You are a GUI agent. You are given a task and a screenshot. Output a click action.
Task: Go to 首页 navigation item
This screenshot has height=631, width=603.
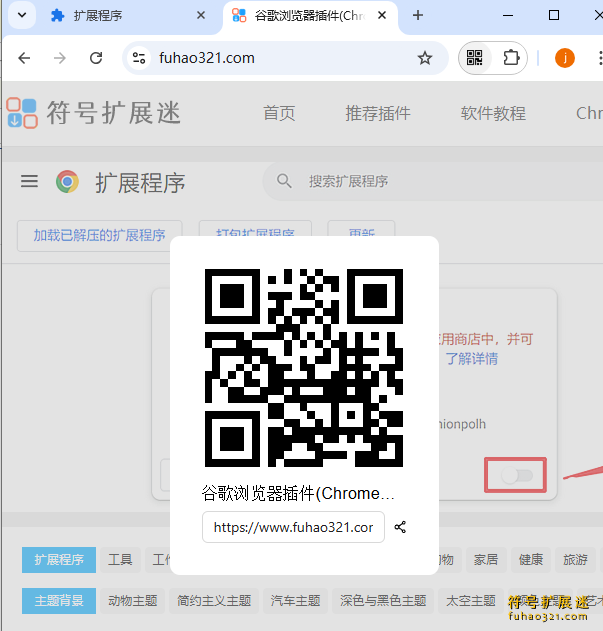coord(279,113)
